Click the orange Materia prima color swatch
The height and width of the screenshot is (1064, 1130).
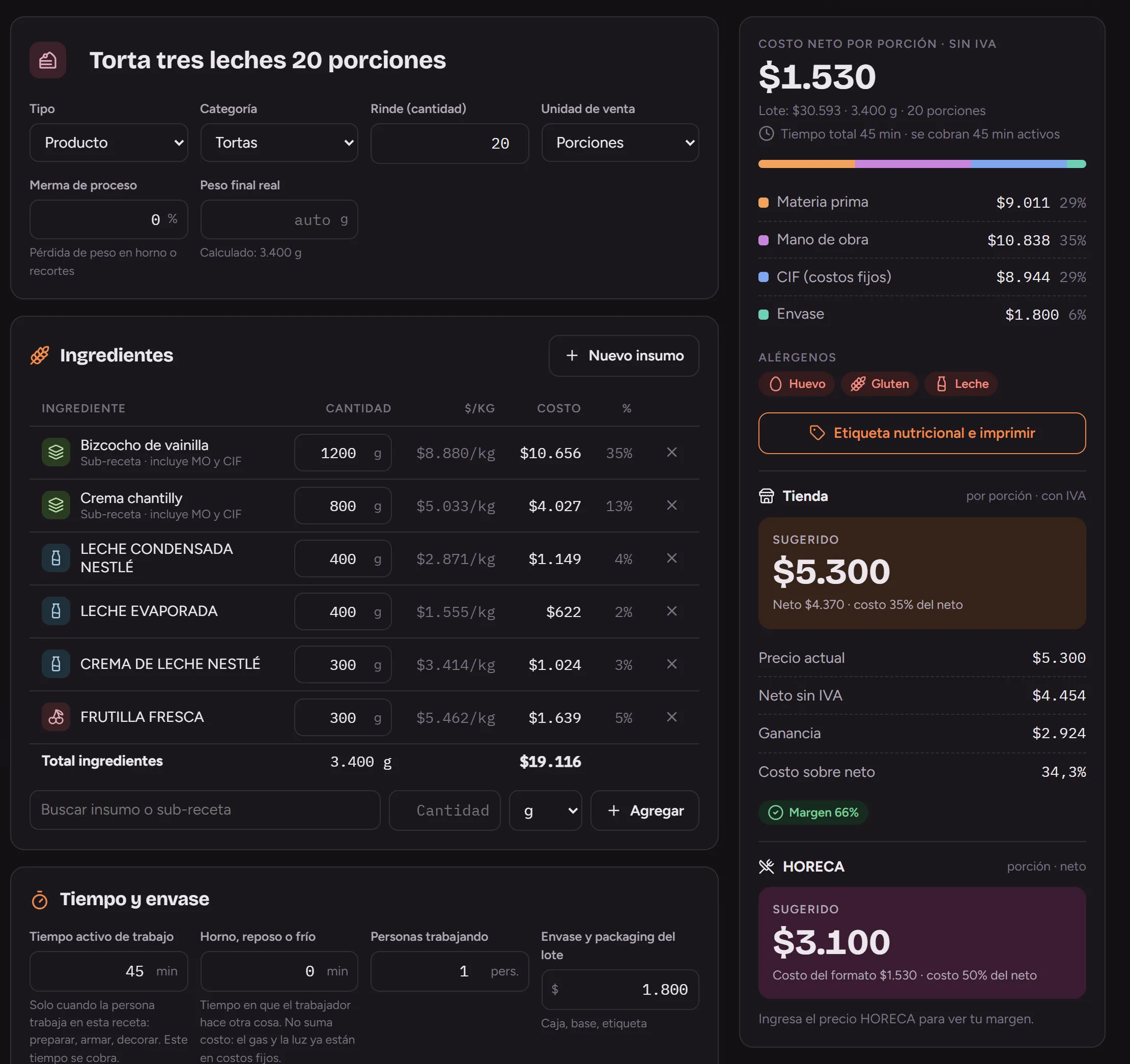764,202
